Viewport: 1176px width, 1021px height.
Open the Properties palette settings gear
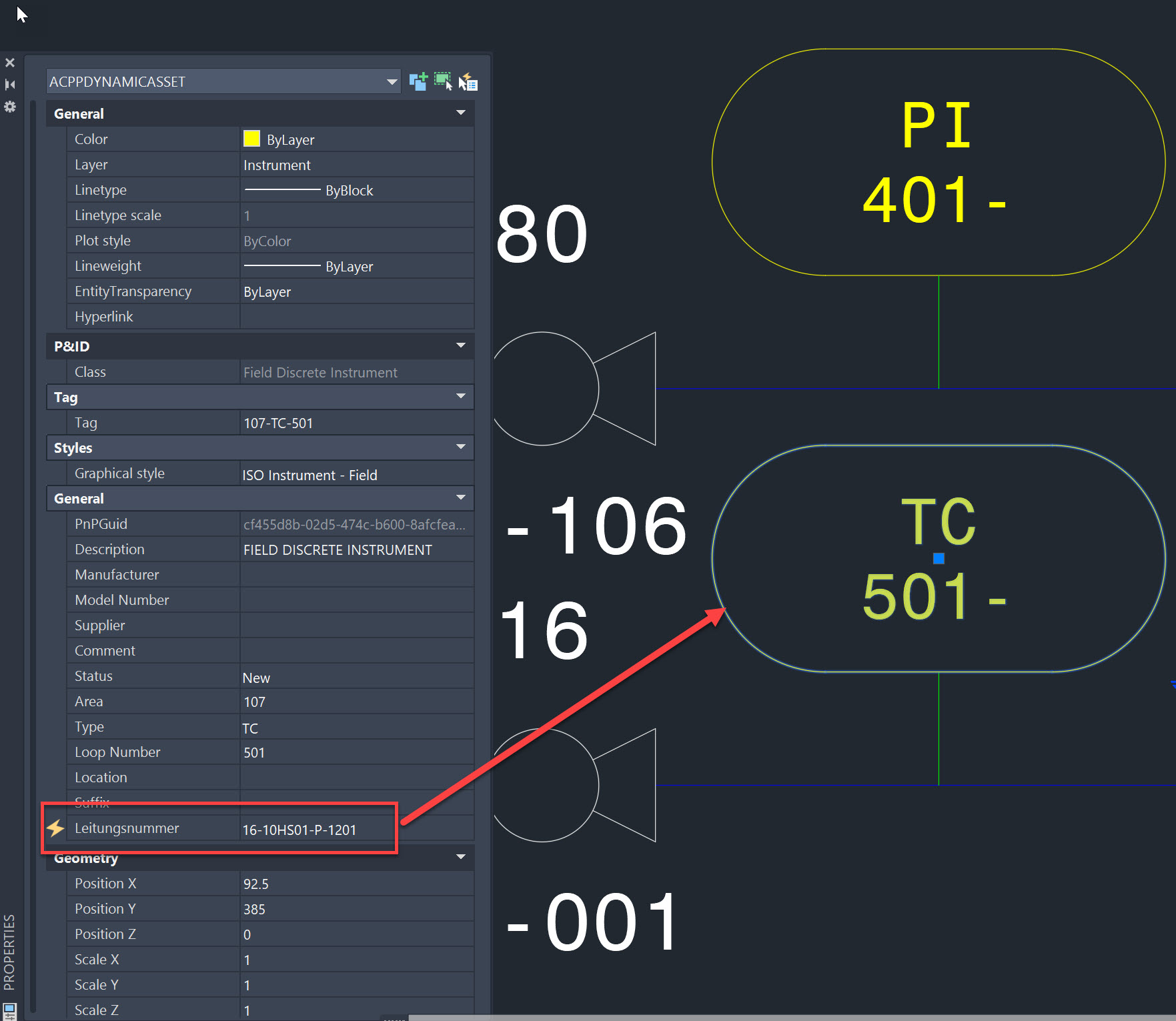click(10, 107)
